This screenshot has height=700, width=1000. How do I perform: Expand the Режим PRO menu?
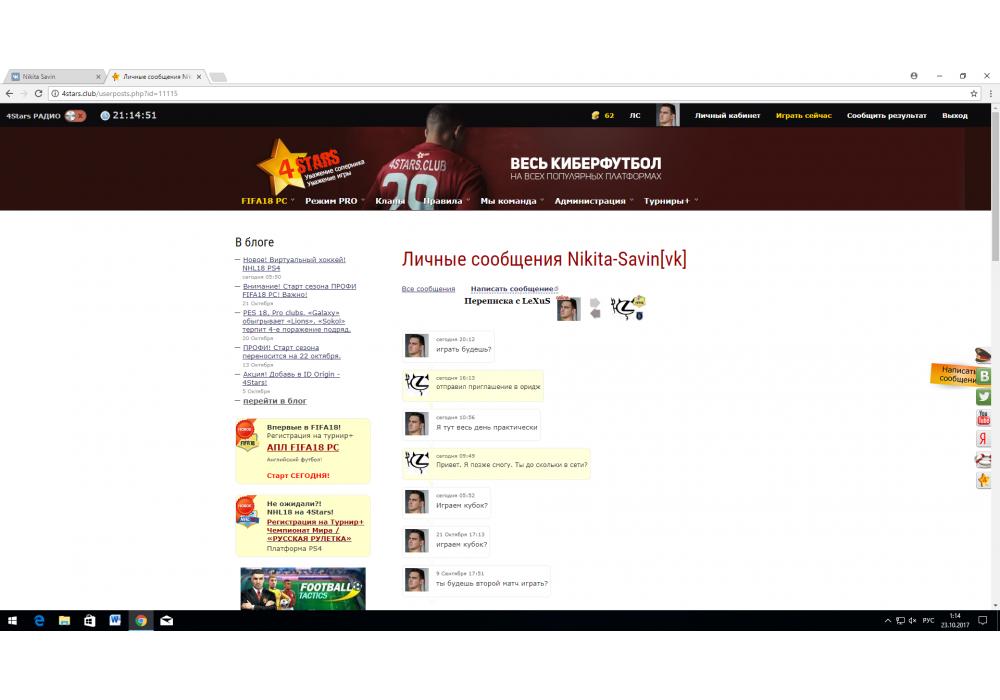pos(333,201)
